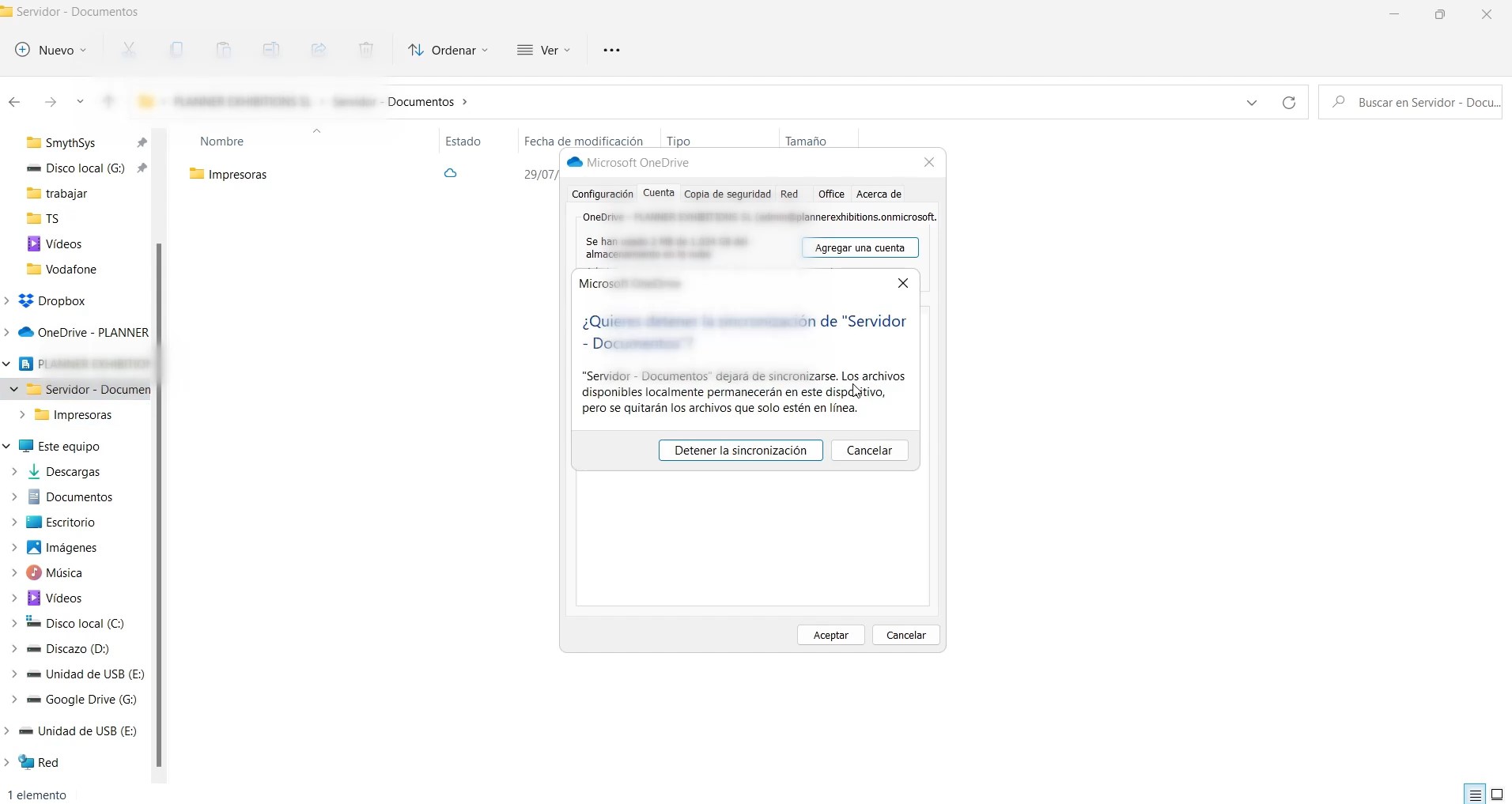Collapse the Este equipo tree node
Screen dimensions: 1512x804
(6, 446)
